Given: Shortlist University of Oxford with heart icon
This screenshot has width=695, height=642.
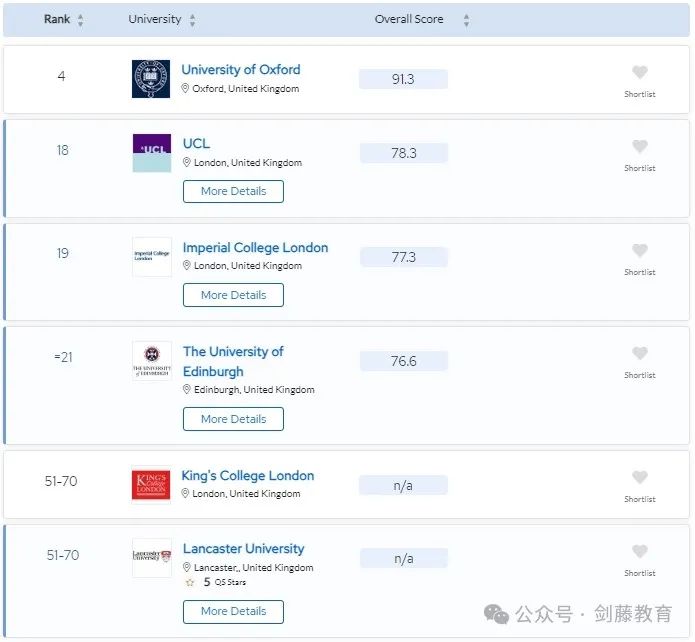Looking at the screenshot, I should pyautogui.click(x=640, y=72).
